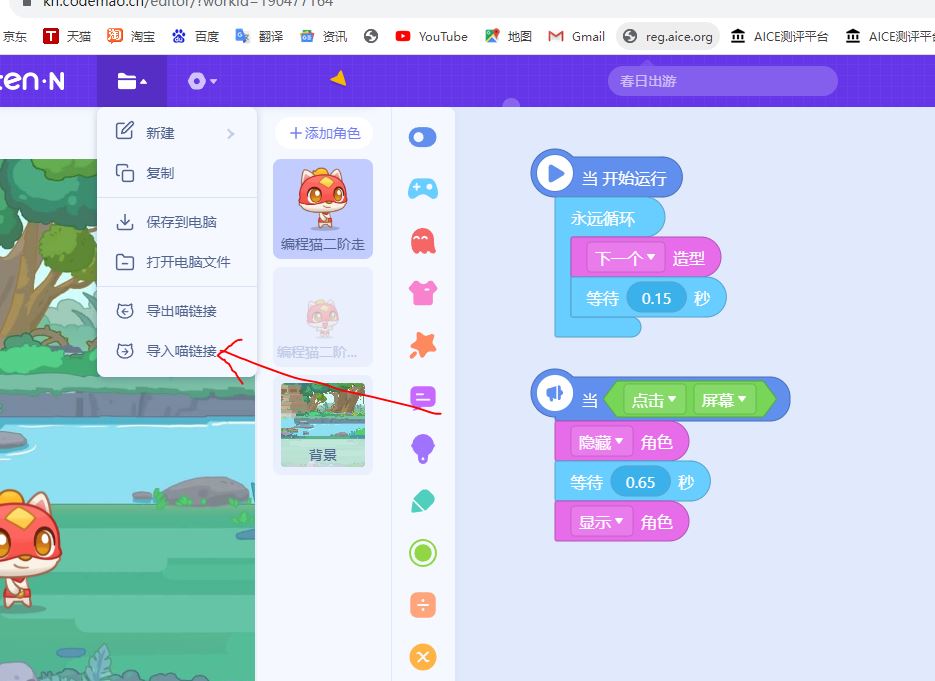Open the 地图 bookmark
The width and height of the screenshot is (935, 681).
[x=508, y=36]
